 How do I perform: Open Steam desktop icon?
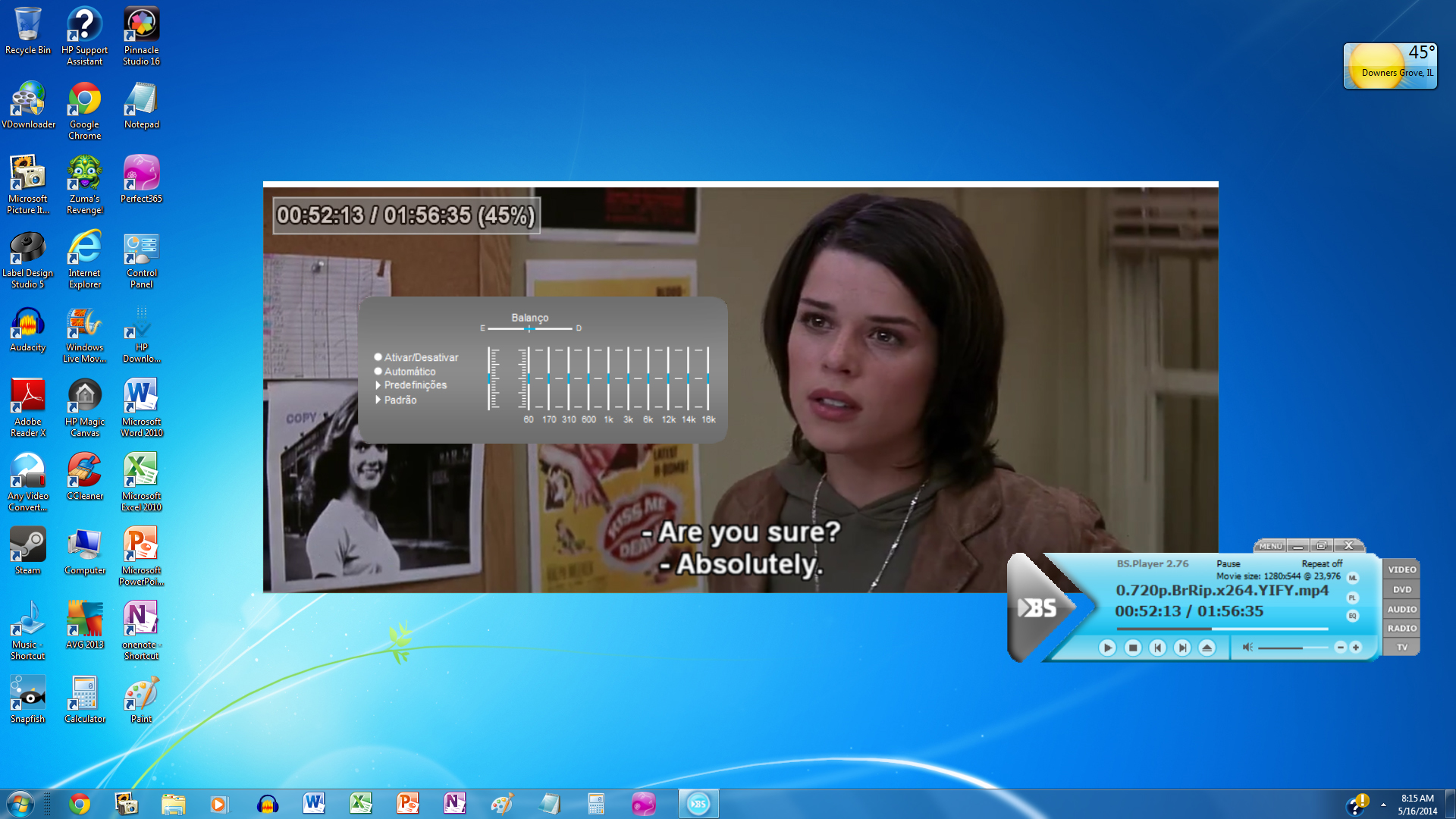[x=28, y=551]
